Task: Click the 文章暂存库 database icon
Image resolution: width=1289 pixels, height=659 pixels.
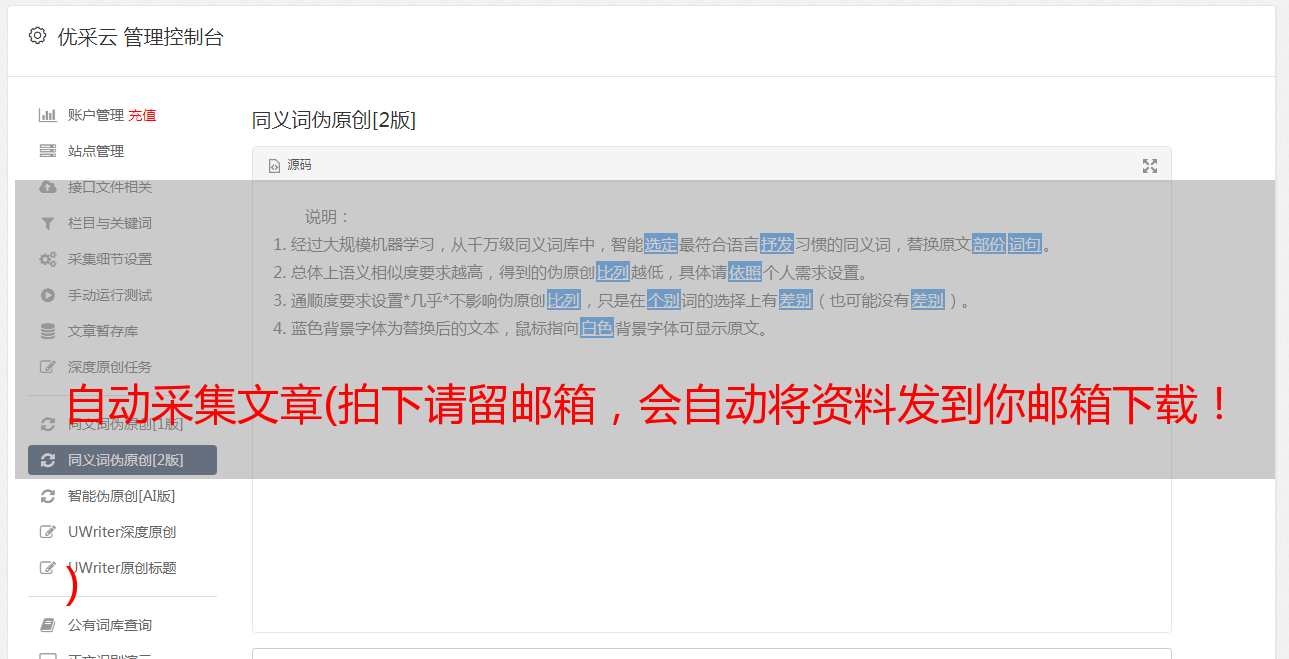Action: click(x=47, y=331)
